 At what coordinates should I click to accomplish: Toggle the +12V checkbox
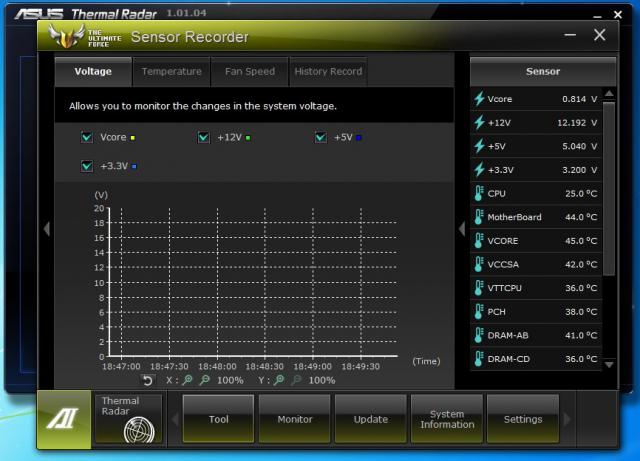[203, 137]
